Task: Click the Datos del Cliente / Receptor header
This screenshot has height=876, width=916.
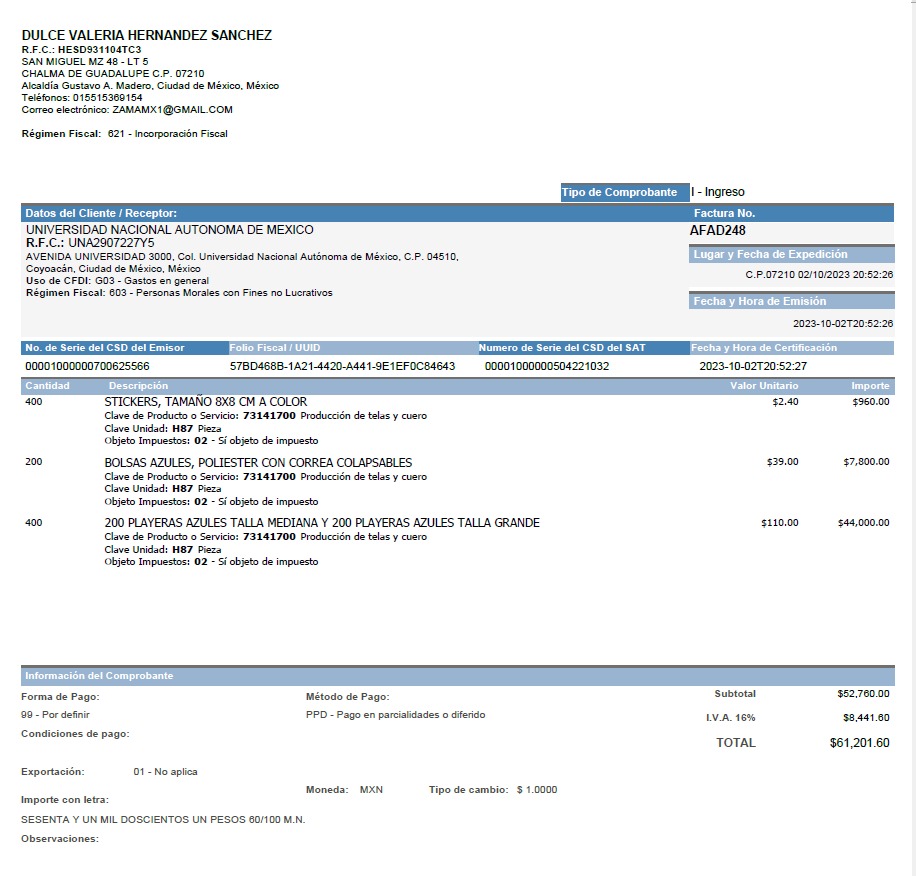Action: point(100,213)
